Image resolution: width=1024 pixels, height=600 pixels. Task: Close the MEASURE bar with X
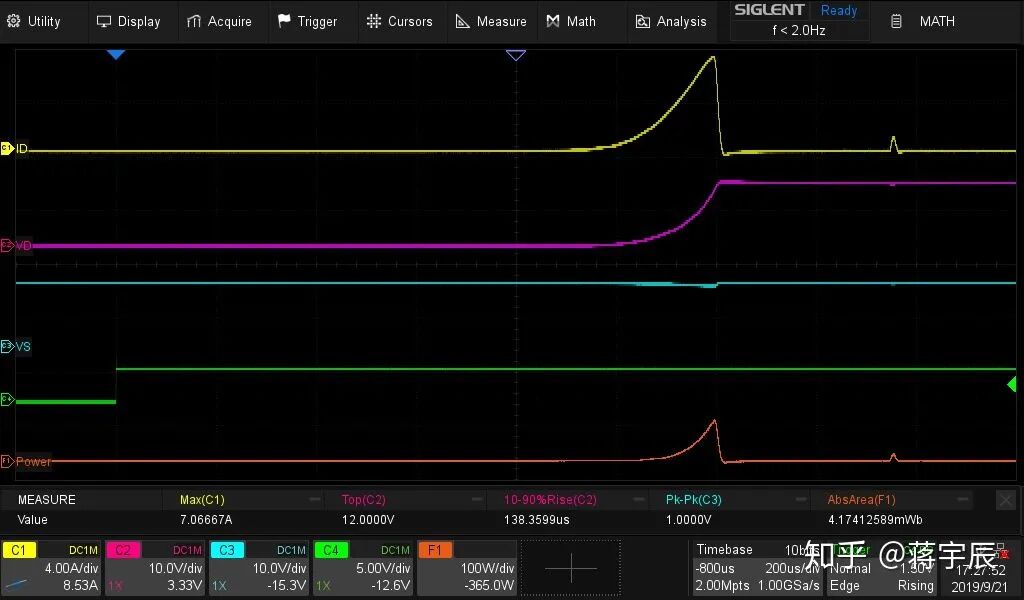(1005, 500)
